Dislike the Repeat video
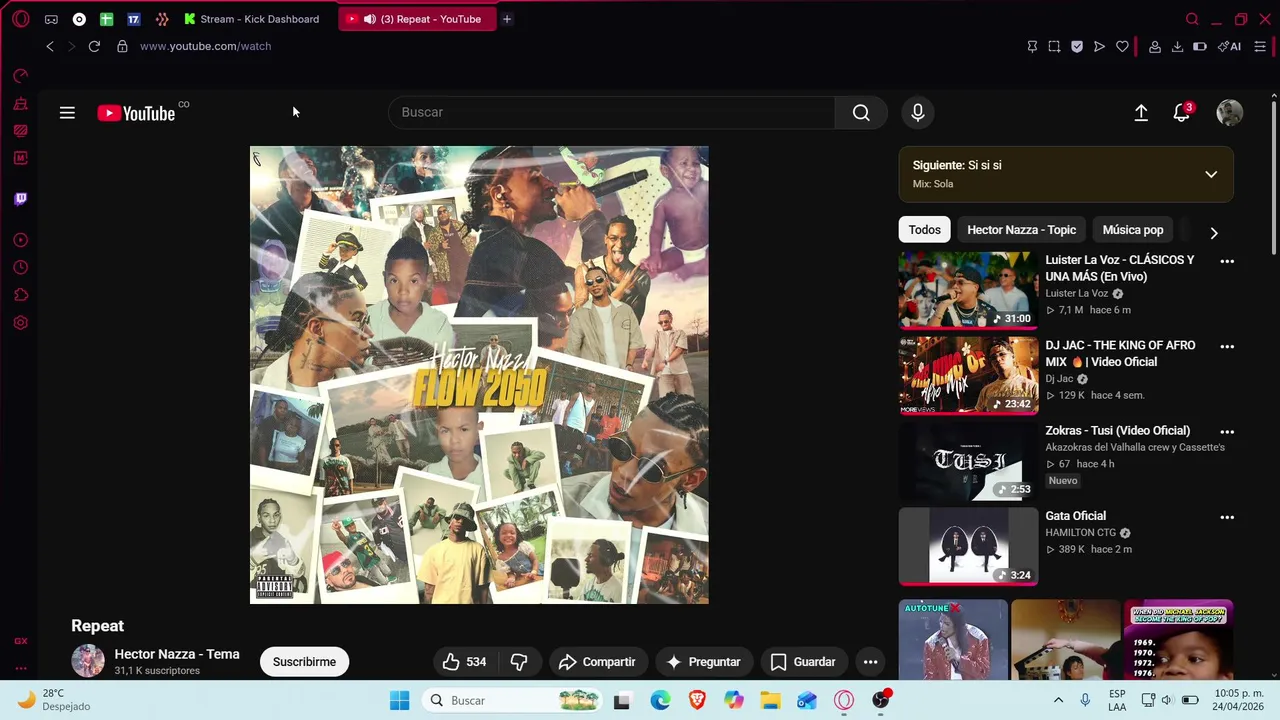 (519, 662)
